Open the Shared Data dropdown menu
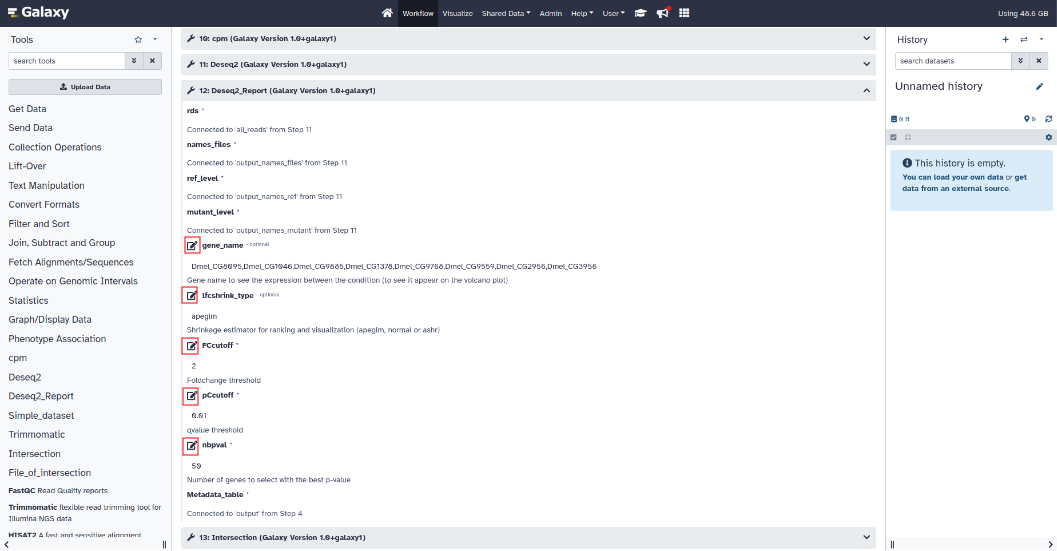The width and height of the screenshot is (1057, 551). point(506,13)
